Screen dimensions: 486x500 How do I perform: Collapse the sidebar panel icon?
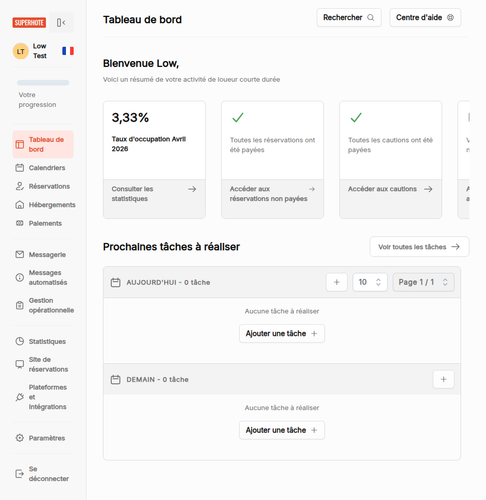[x=61, y=23]
